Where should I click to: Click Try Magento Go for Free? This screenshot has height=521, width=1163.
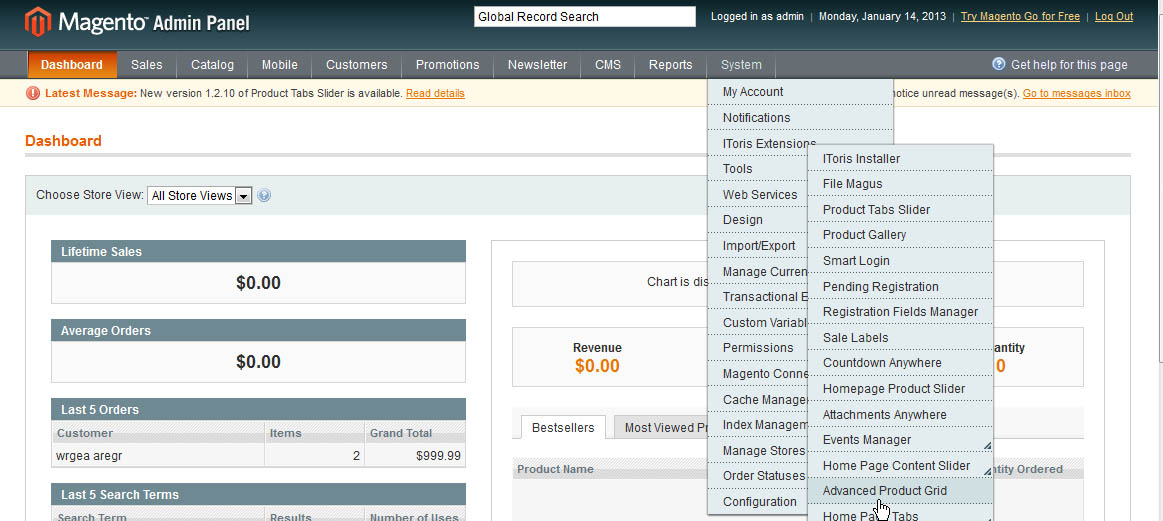click(x=1020, y=16)
